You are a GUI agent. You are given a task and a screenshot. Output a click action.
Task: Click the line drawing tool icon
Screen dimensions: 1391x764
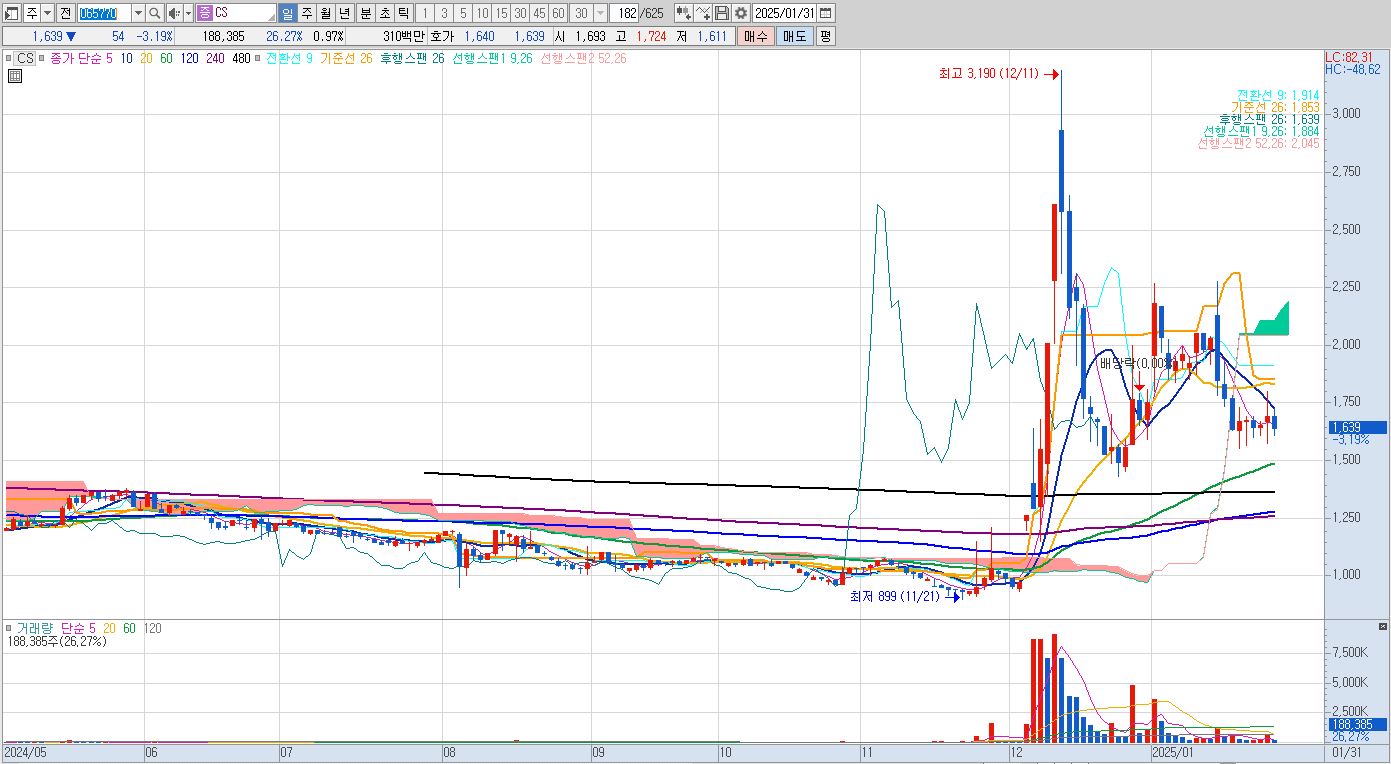pos(703,13)
